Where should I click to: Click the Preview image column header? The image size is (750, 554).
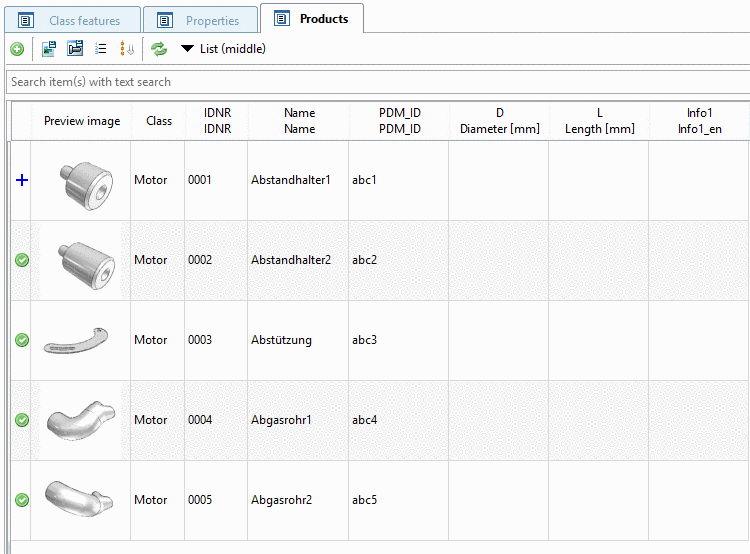coord(82,121)
